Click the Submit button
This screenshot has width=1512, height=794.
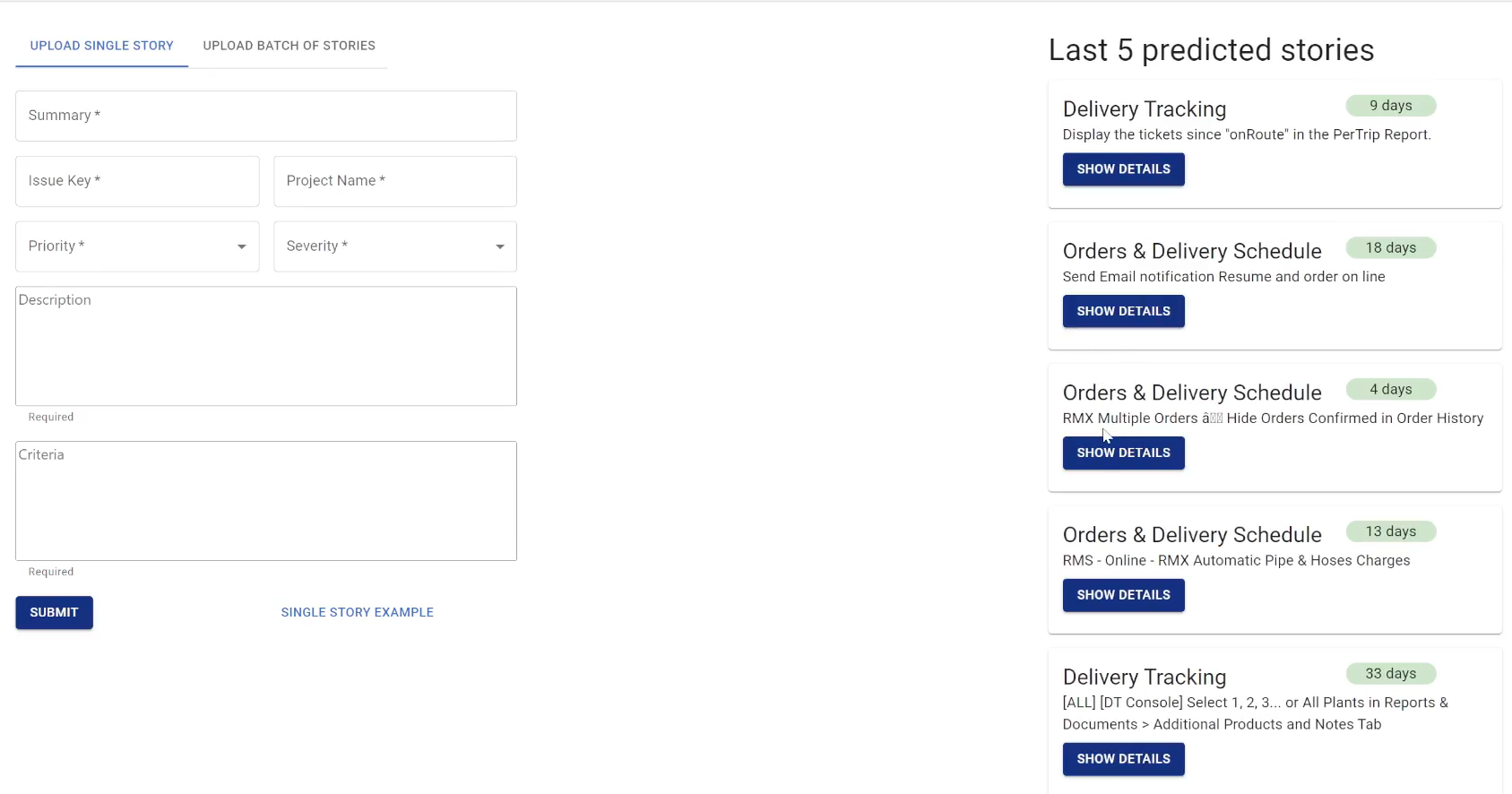[54, 612]
